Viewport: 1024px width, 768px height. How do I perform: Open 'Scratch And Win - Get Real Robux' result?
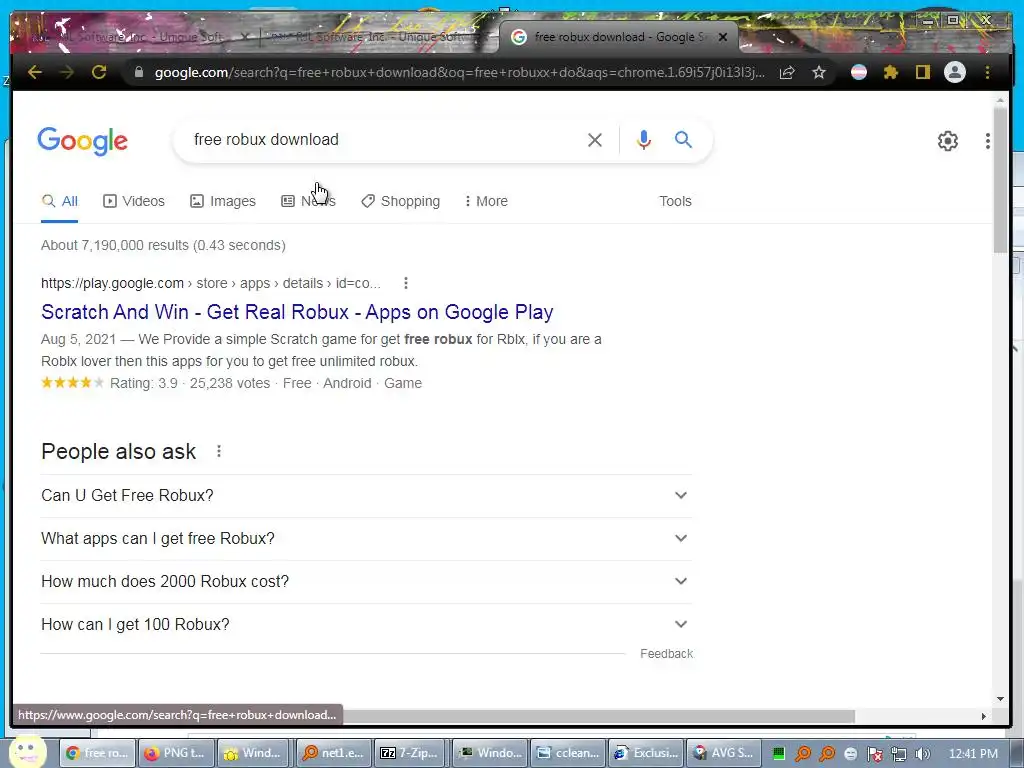click(x=297, y=312)
